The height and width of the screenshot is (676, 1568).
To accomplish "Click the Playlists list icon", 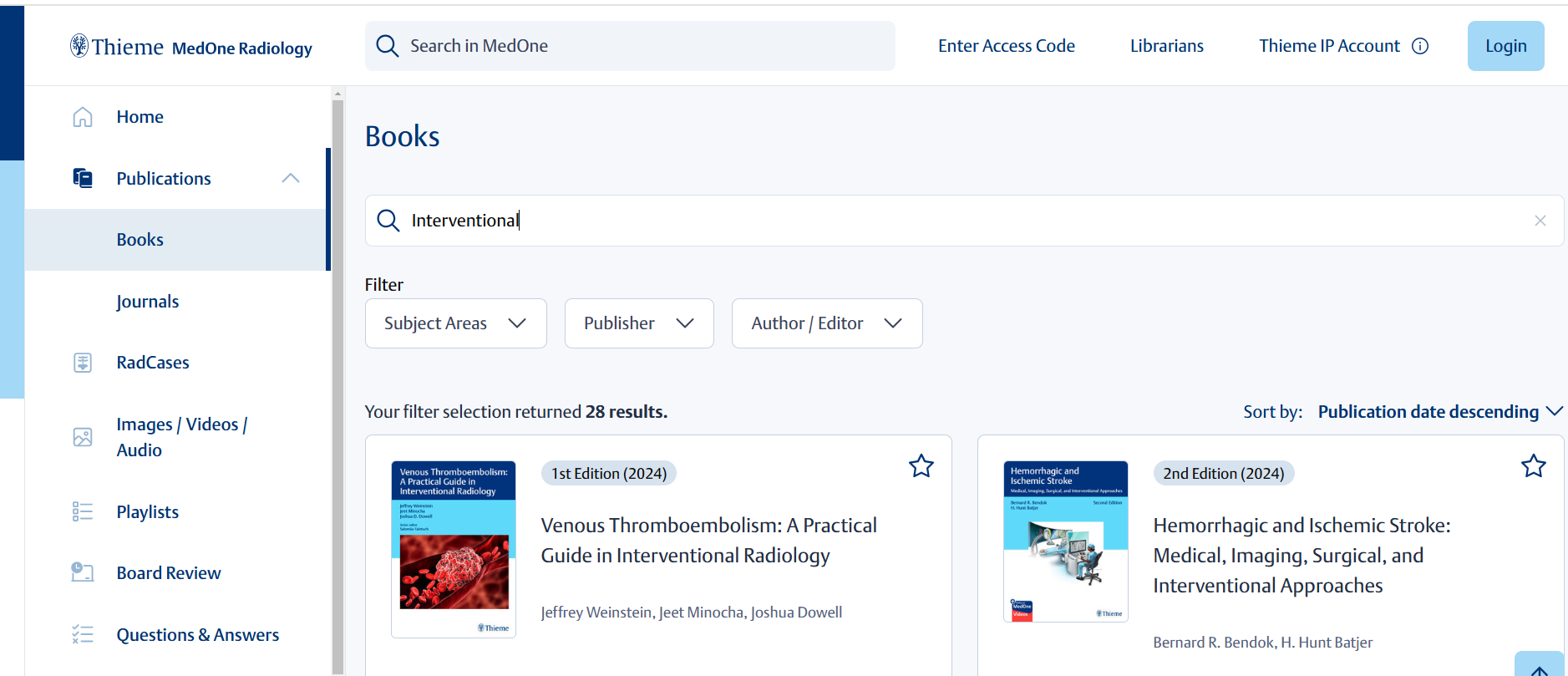I will pos(83,511).
